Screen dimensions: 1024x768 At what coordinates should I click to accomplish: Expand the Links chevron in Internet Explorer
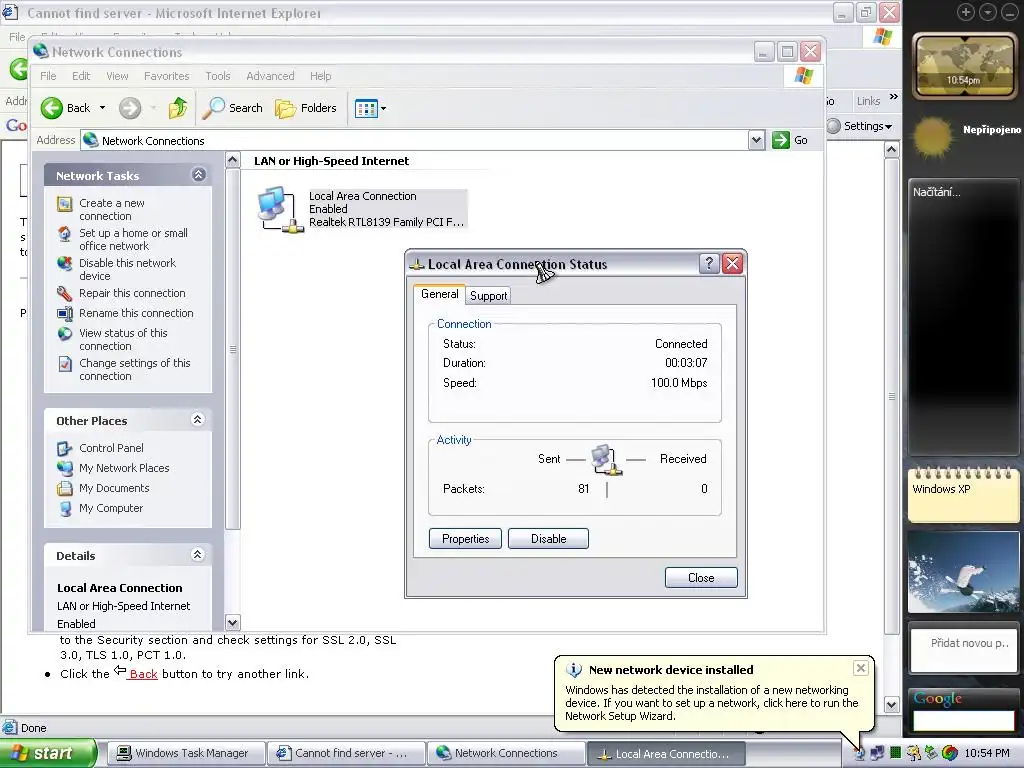tap(893, 97)
